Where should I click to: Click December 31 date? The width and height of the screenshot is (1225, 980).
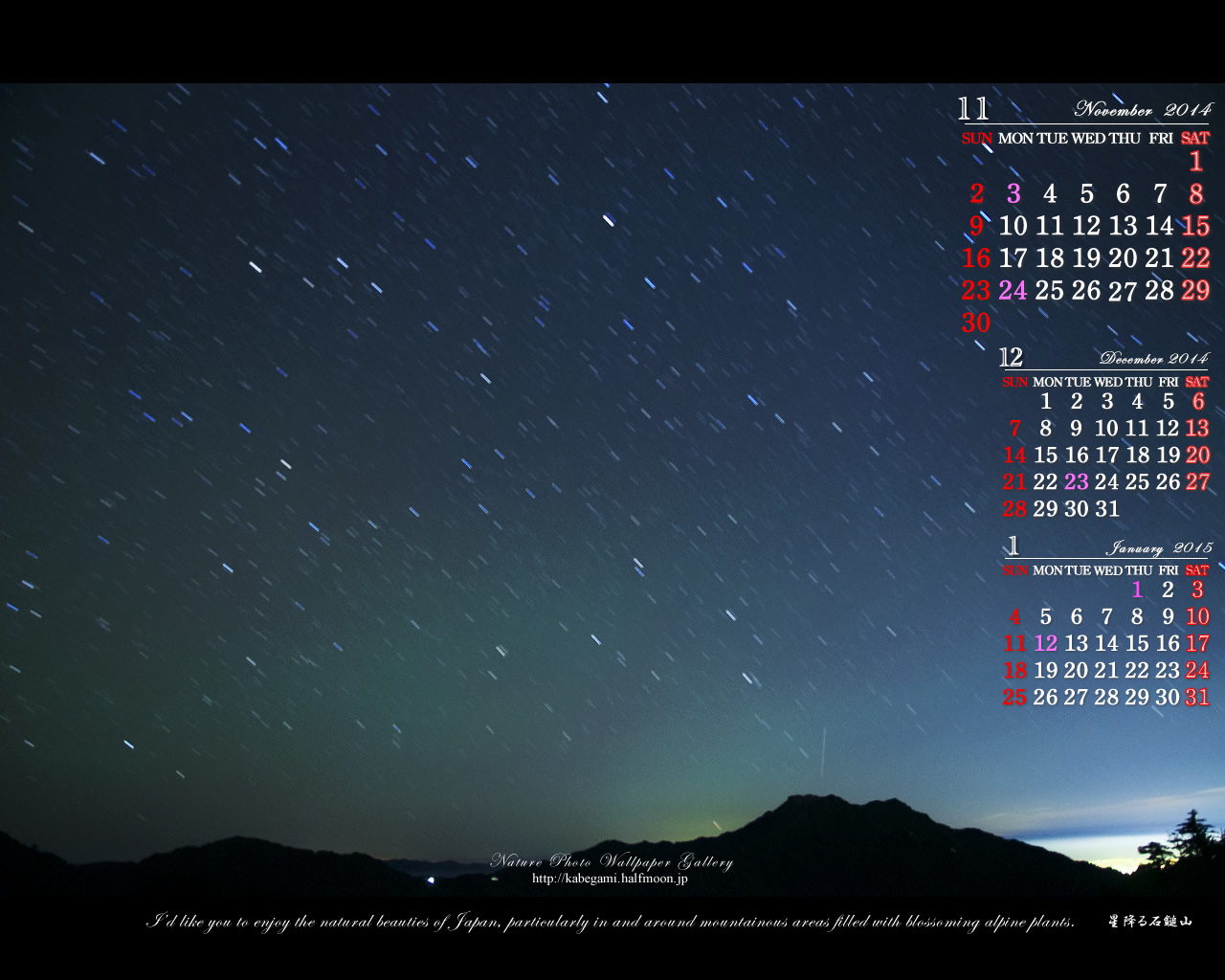[x=1107, y=508]
